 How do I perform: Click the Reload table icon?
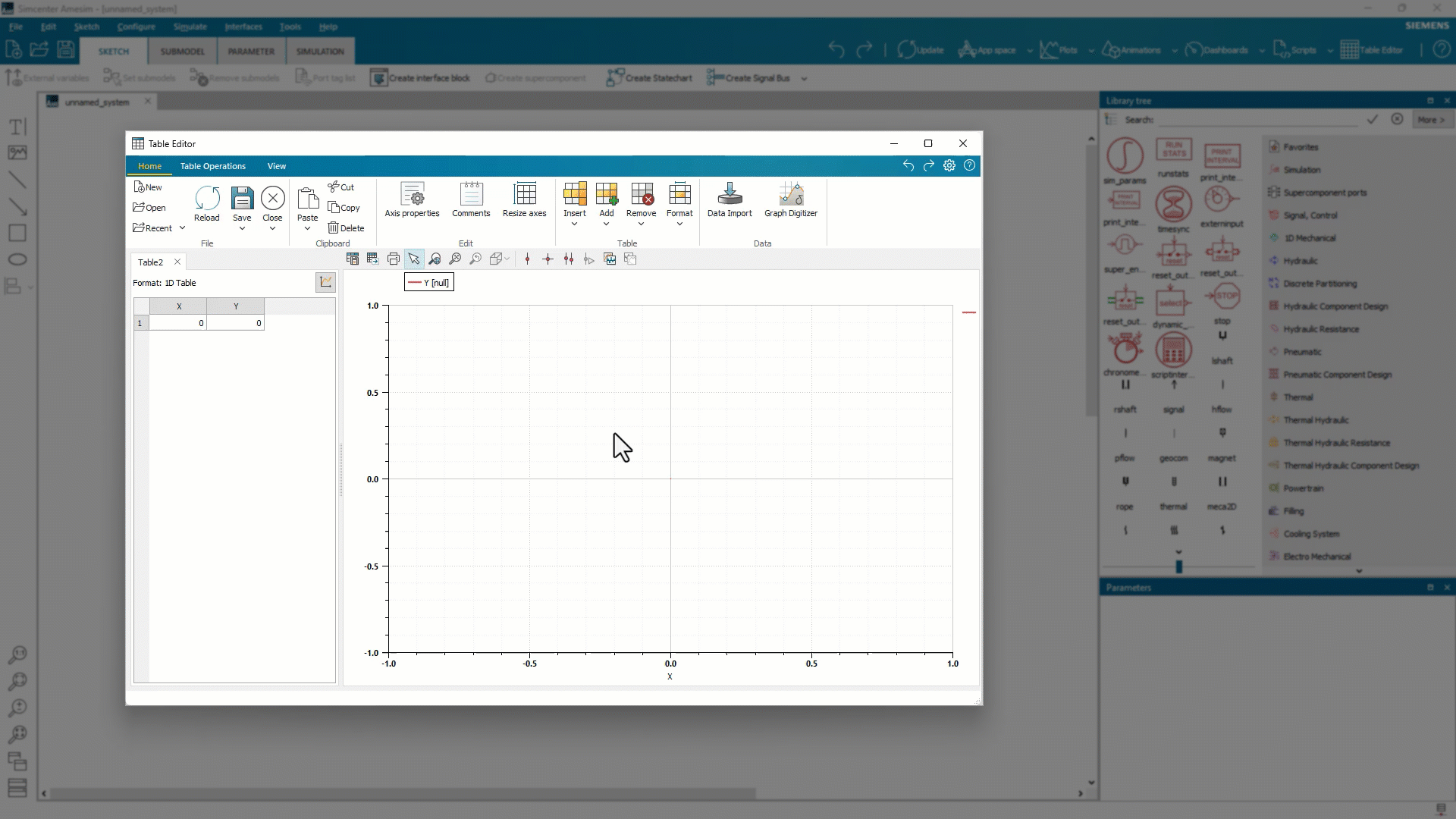click(x=206, y=203)
